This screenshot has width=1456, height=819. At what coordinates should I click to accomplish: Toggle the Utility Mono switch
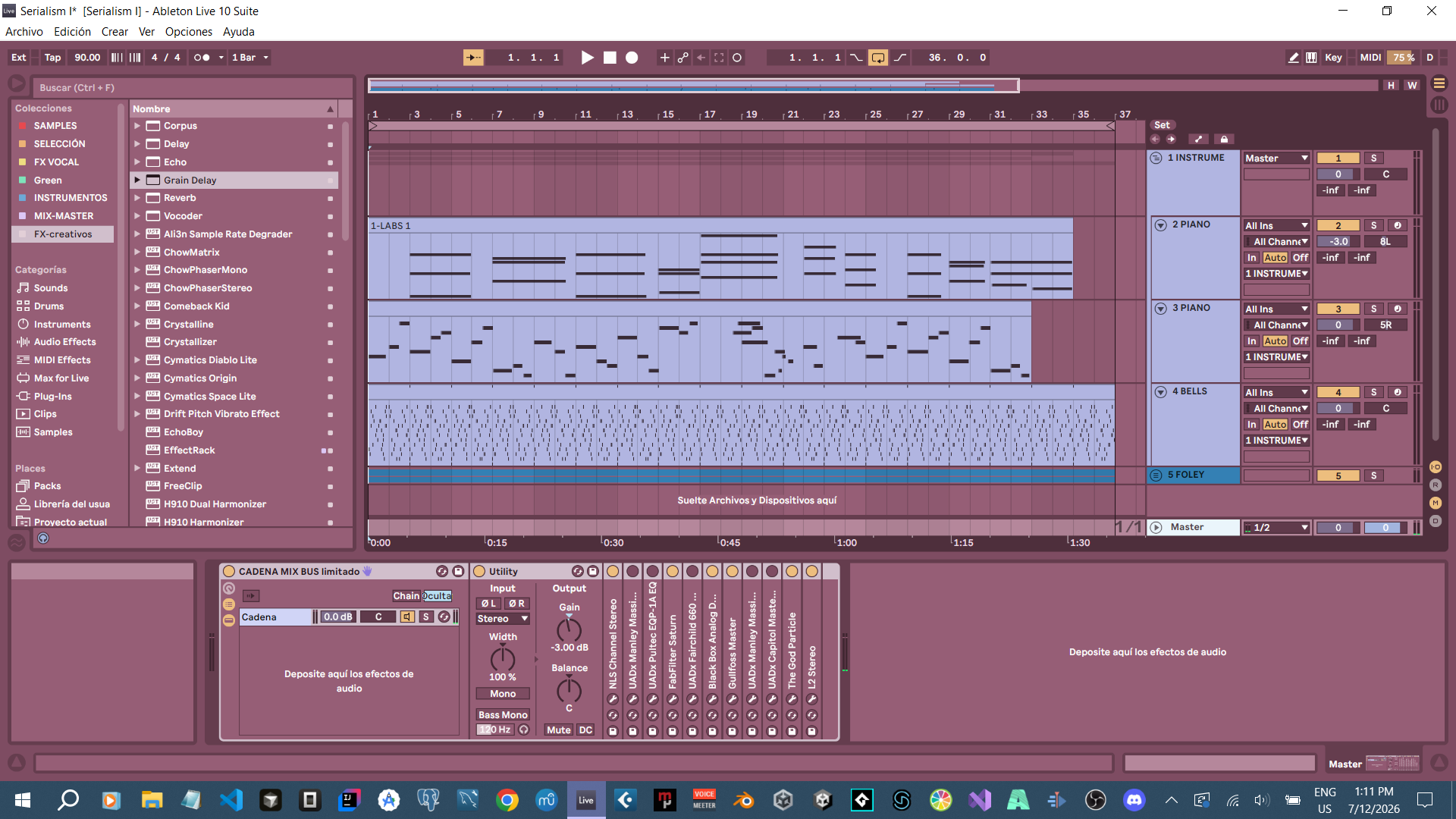pyautogui.click(x=503, y=694)
